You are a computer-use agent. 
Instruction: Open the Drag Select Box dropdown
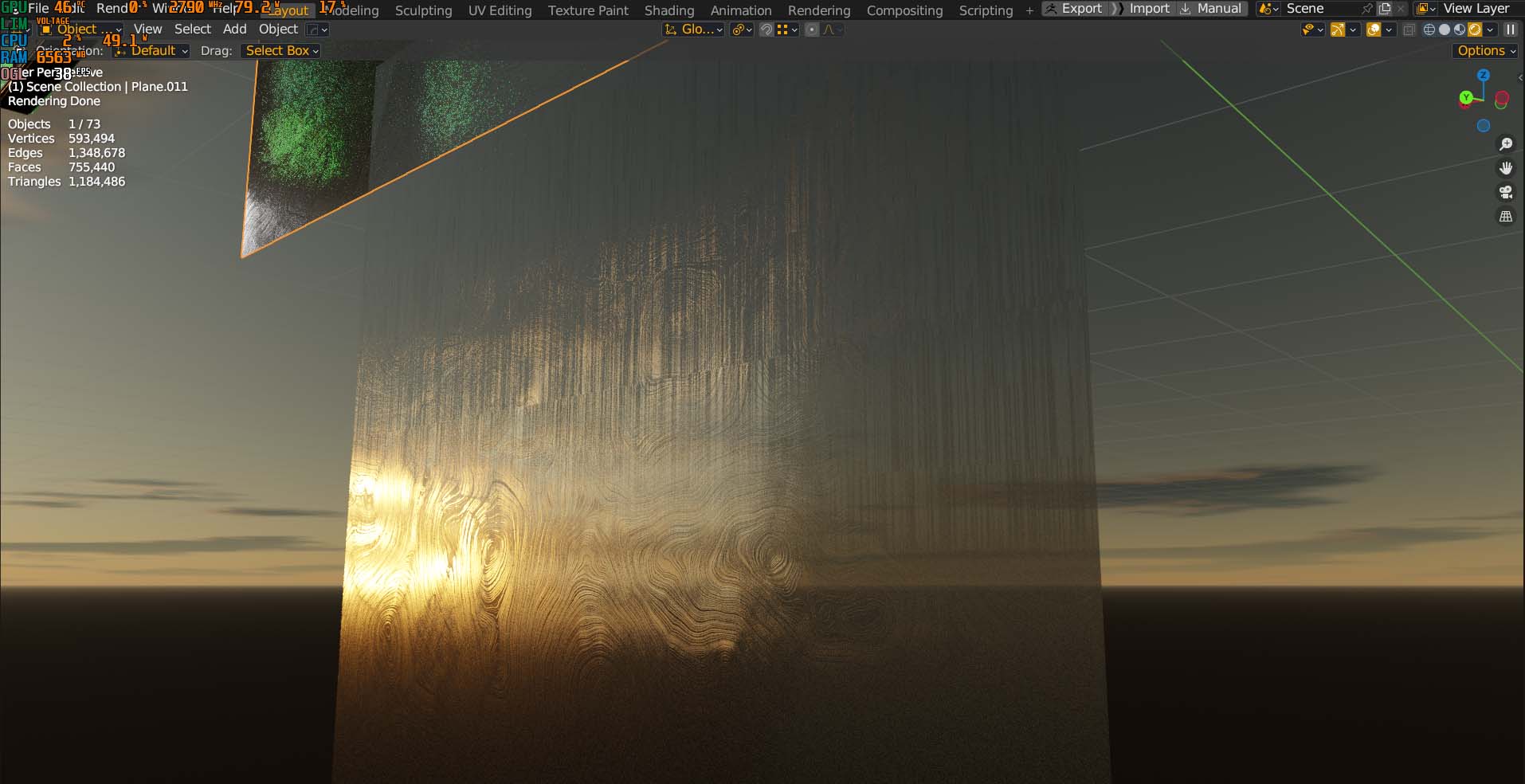(x=281, y=50)
